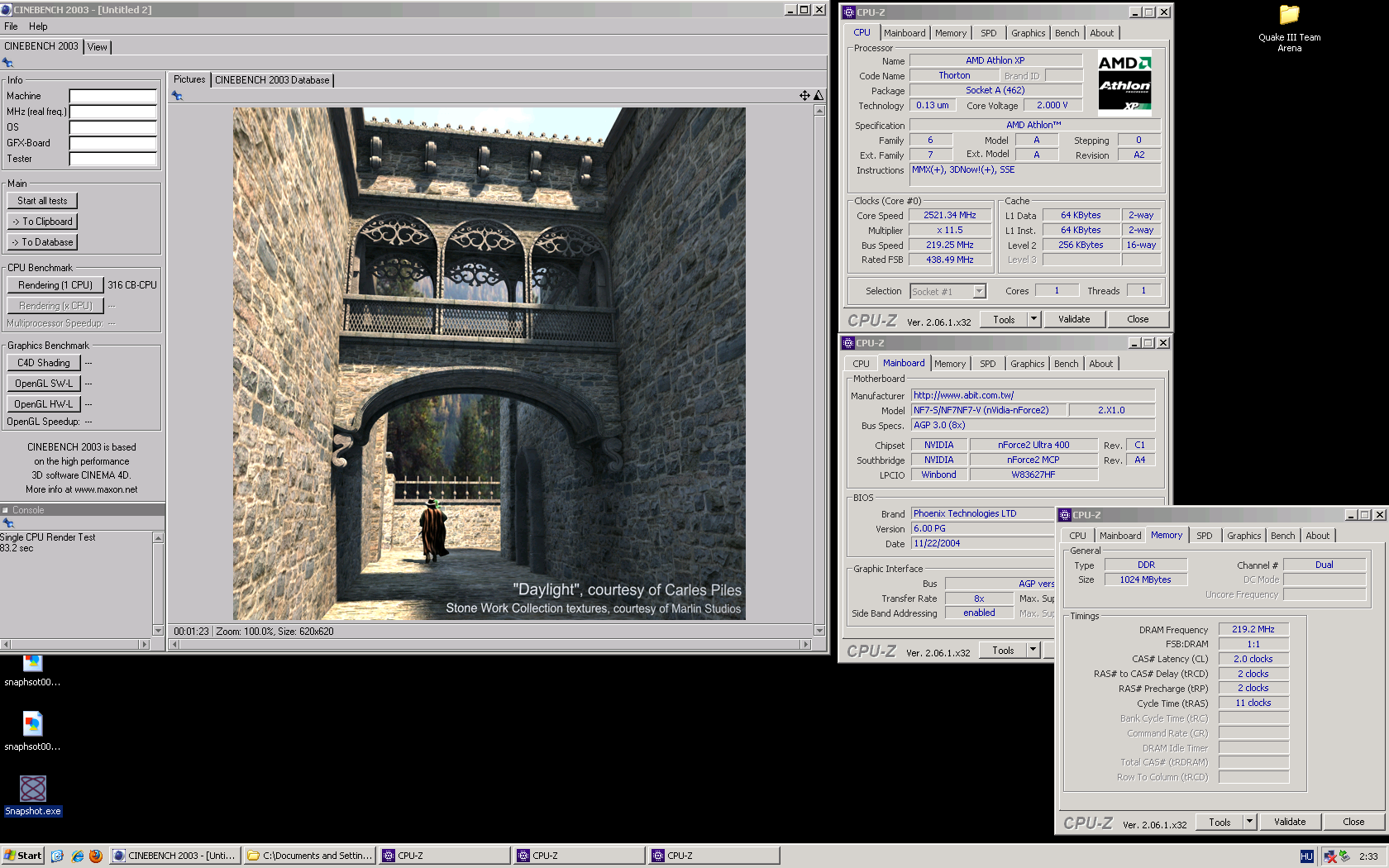This screenshot has width=1389, height=868.
Task: Click Show Desktop quick launch icon
Action: tap(57, 856)
